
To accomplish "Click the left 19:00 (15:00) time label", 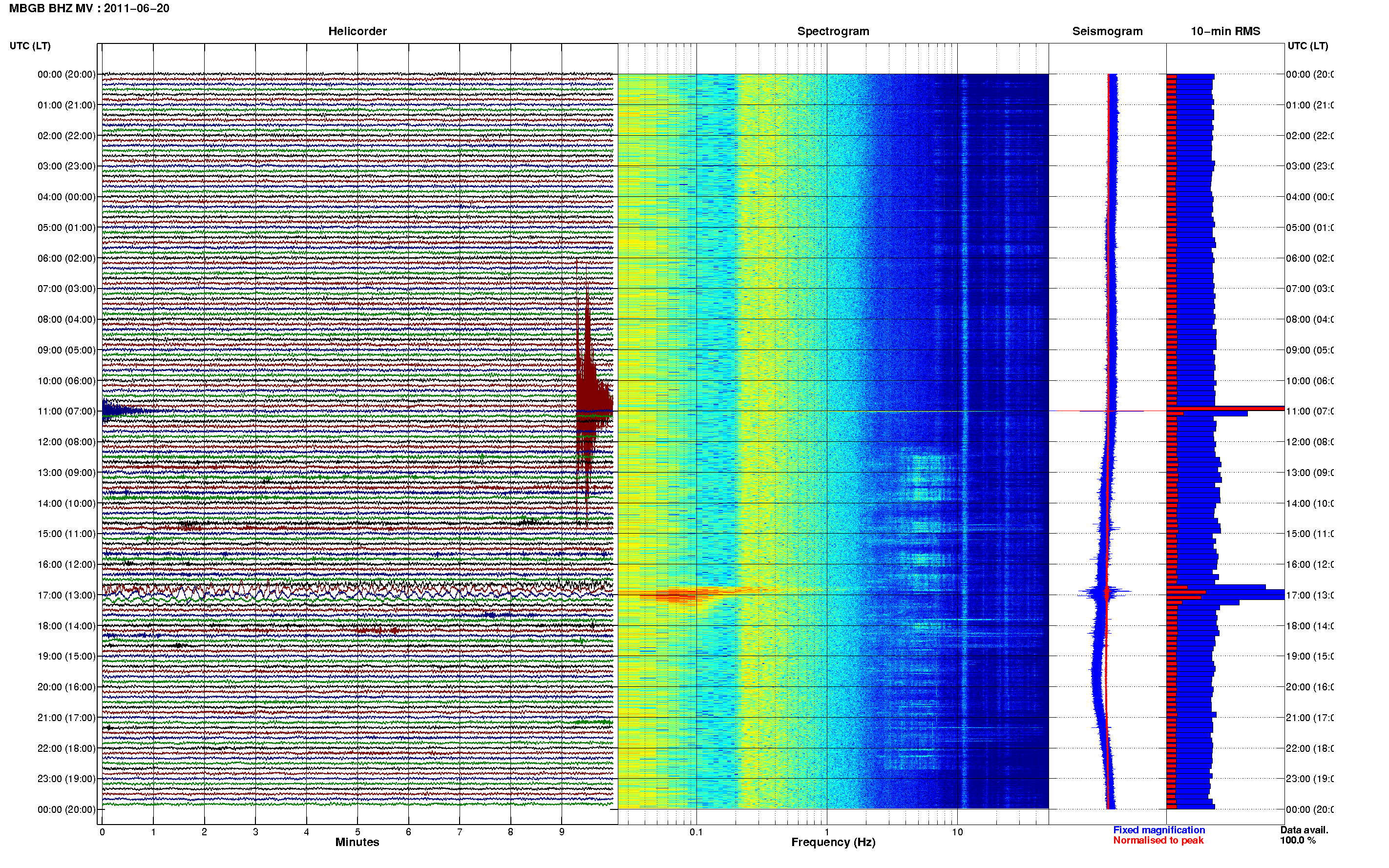I will click(66, 656).
